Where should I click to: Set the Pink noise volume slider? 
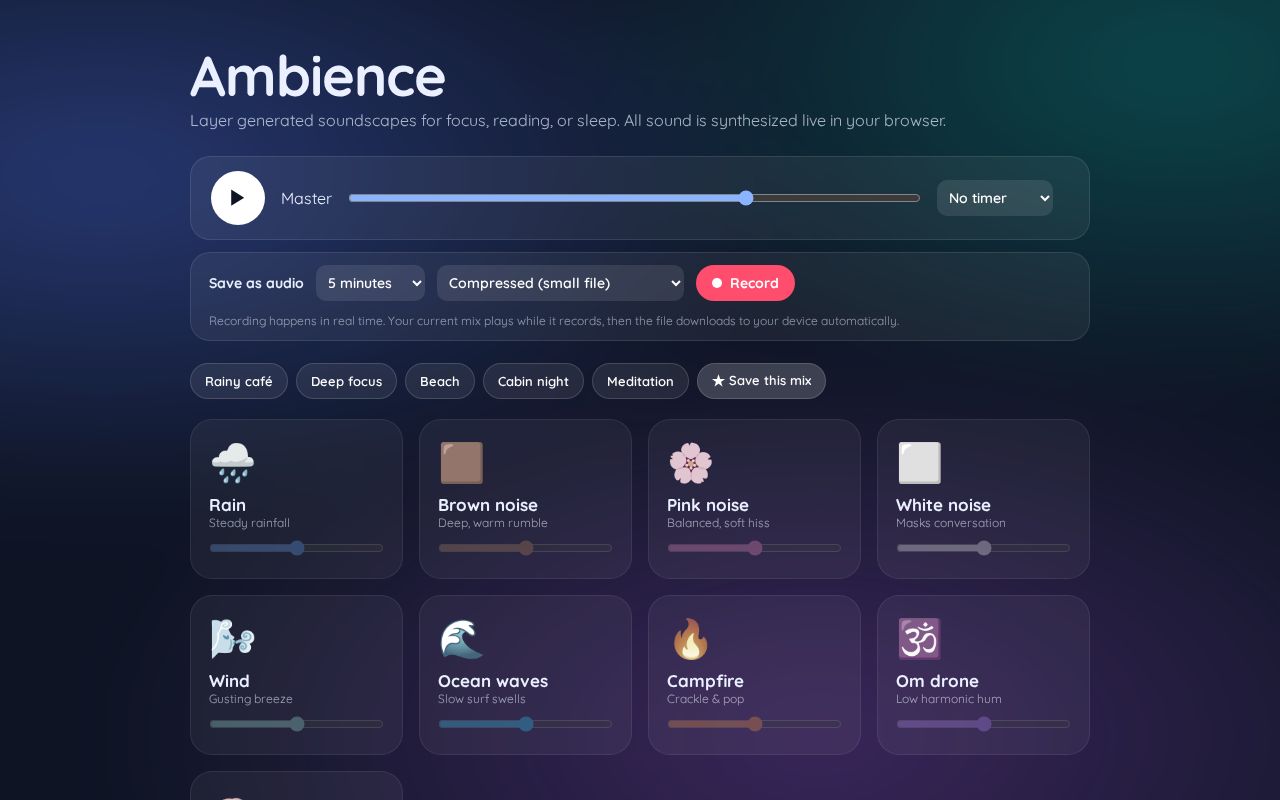[x=754, y=548]
